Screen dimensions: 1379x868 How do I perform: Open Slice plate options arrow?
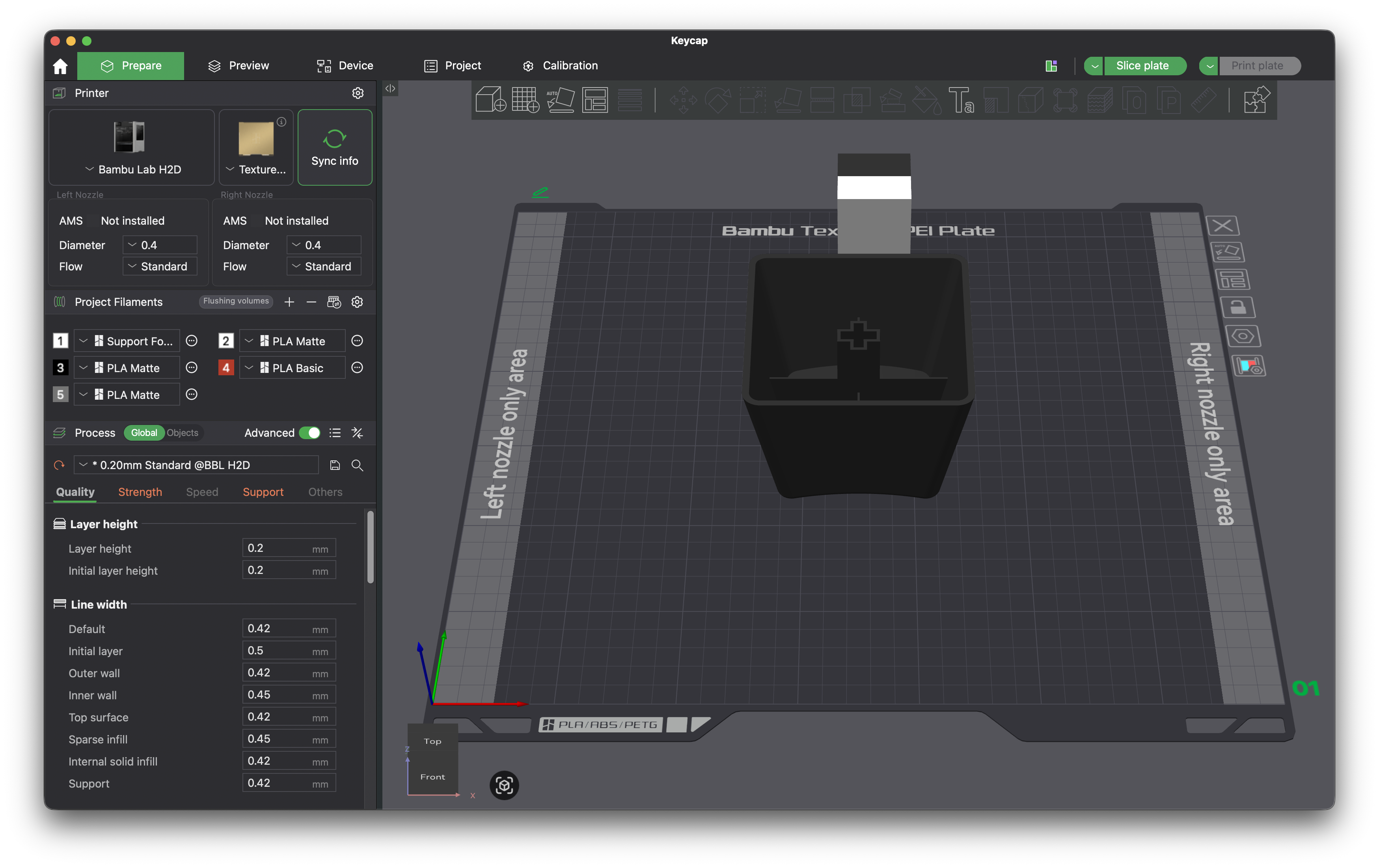click(1094, 66)
